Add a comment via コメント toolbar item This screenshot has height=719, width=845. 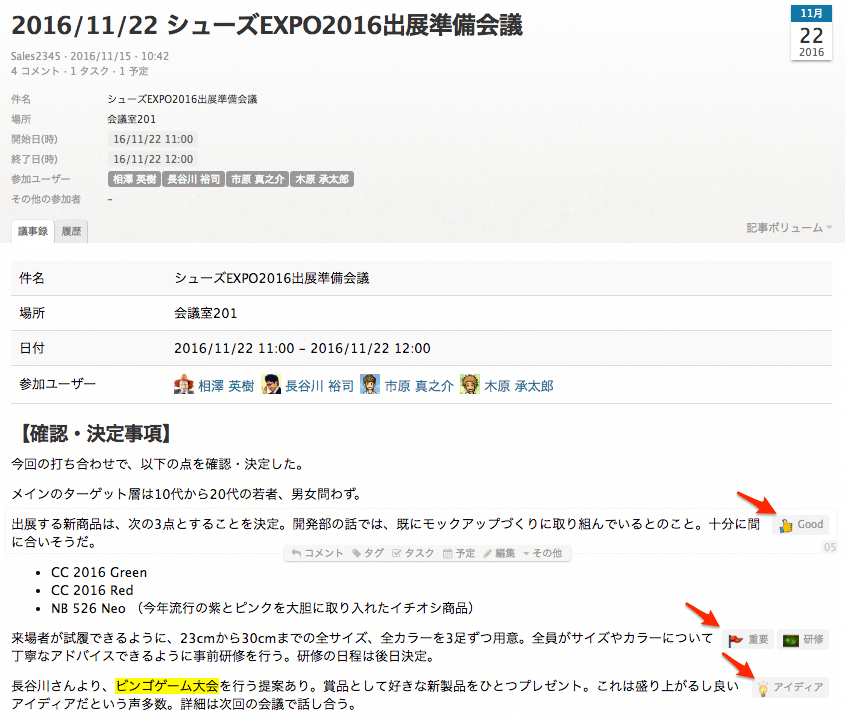click(317, 554)
